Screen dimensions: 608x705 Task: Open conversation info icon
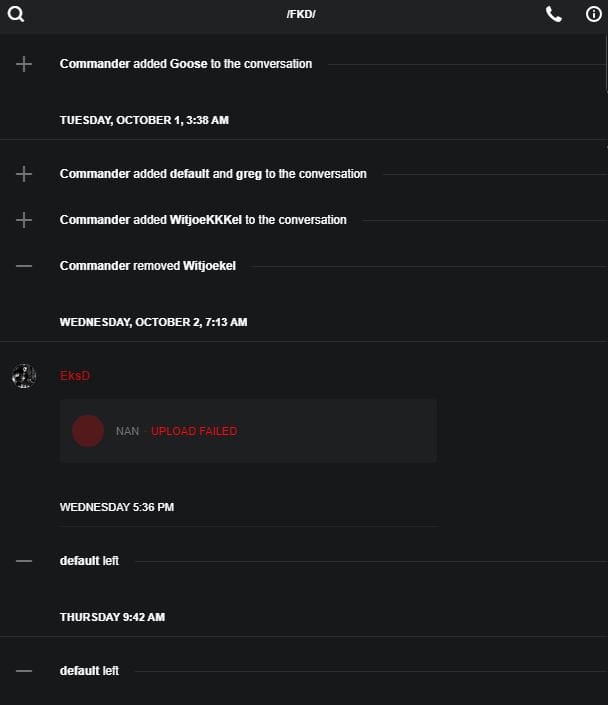(x=593, y=14)
